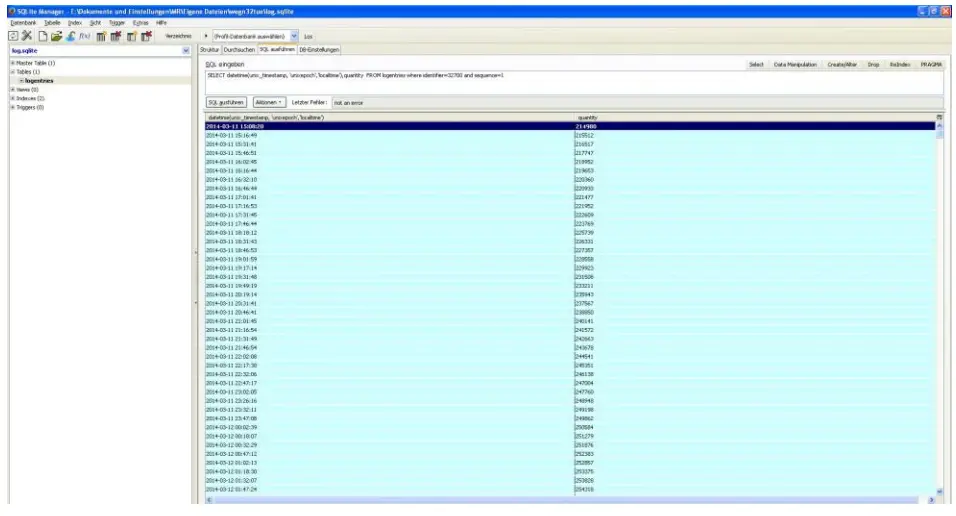Click the Drop template button
The image size is (956, 516).
coord(873,65)
